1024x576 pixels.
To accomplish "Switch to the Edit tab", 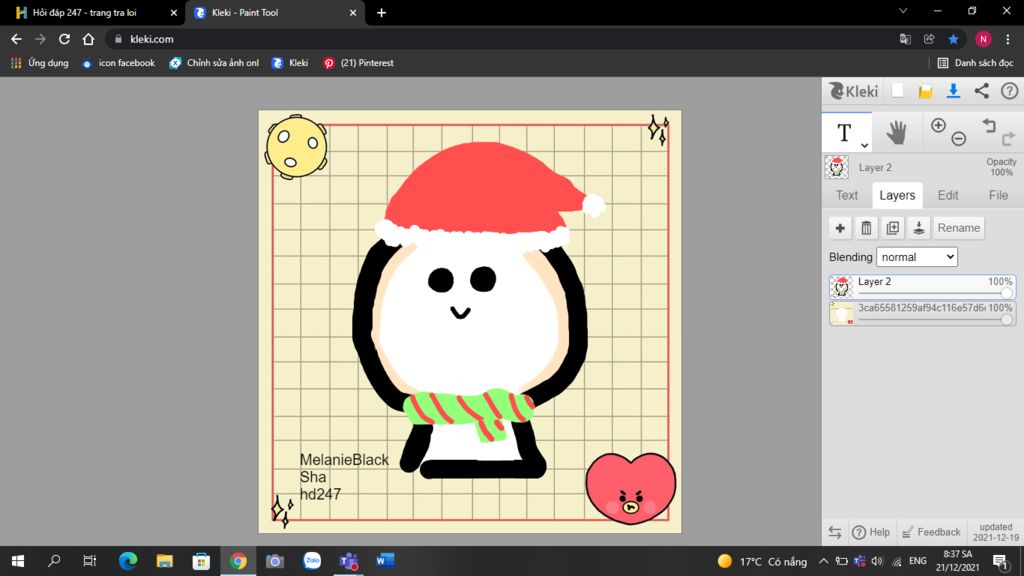I will point(948,195).
